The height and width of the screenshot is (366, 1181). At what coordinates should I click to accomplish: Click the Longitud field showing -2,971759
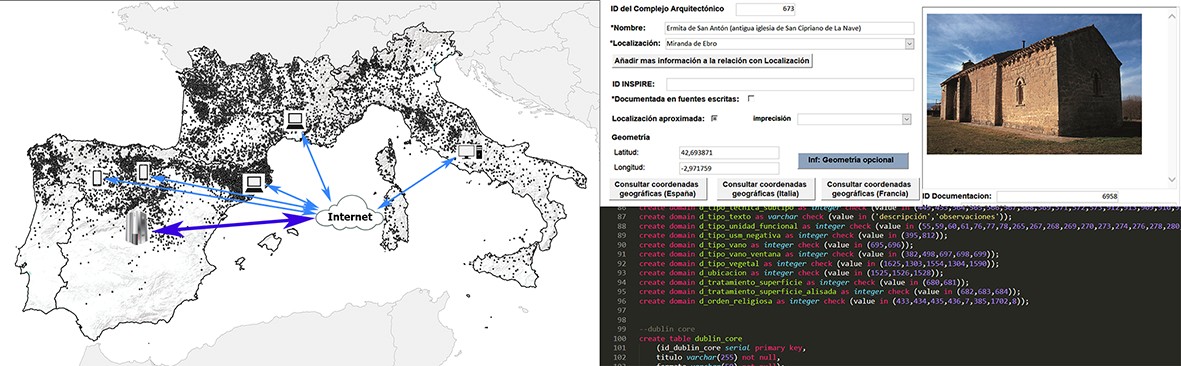tap(728, 169)
